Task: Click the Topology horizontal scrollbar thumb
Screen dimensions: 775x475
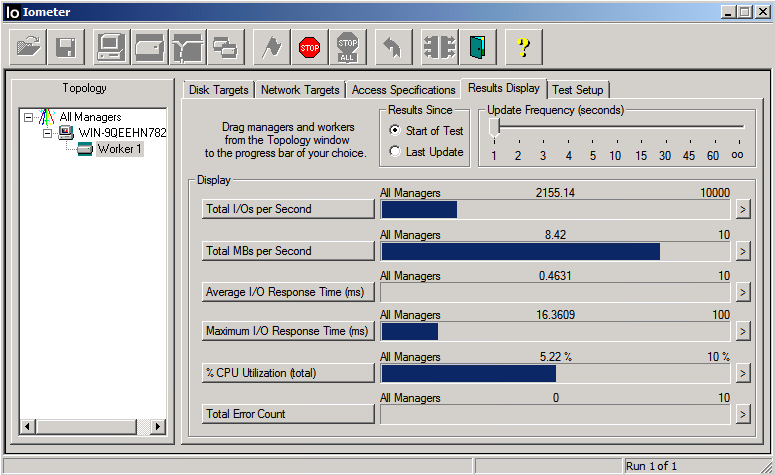Action: 86,426
